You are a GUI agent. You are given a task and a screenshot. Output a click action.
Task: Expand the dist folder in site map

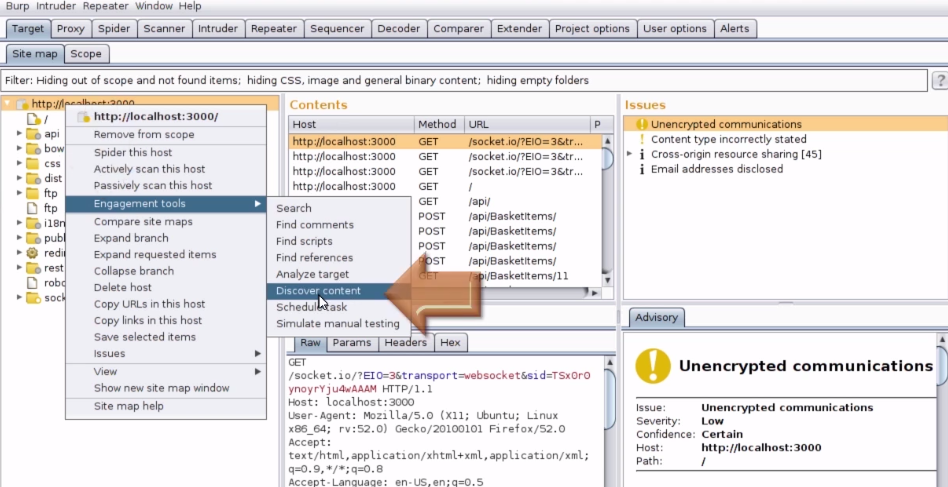pyautogui.click(x=19, y=178)
